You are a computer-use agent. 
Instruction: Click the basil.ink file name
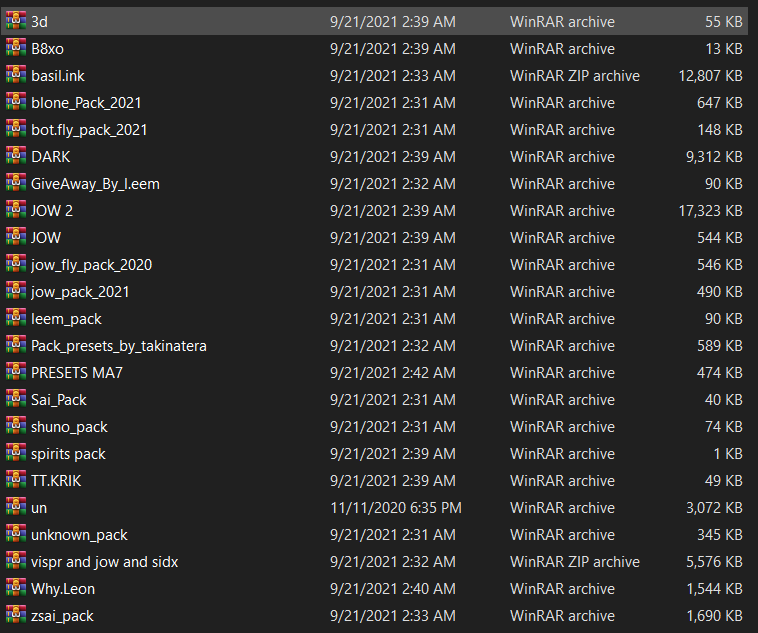coord(58,76)
